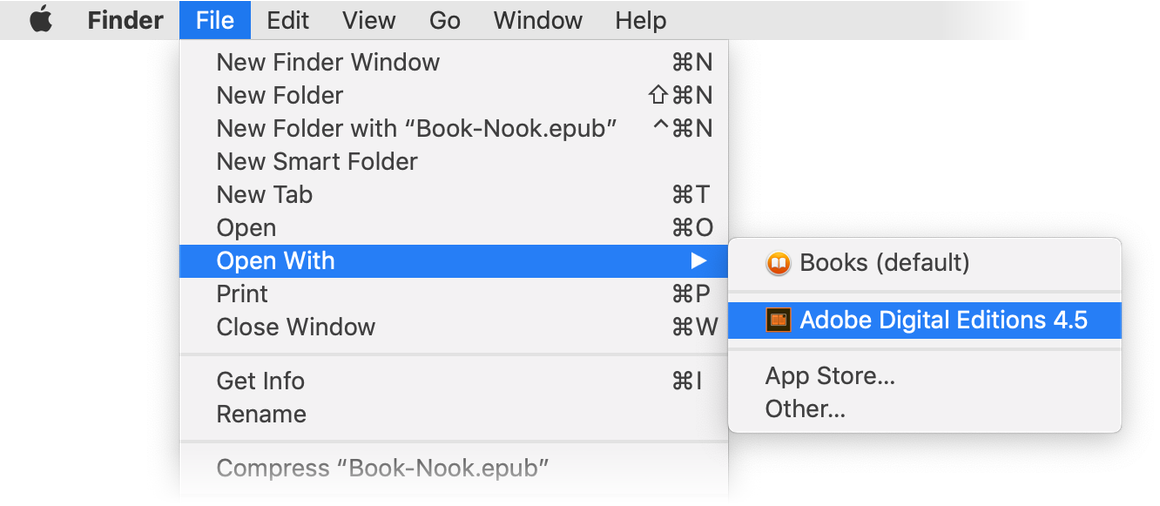Select Close Window
Screen dimensions: 1160x506
tap(454, 327)
